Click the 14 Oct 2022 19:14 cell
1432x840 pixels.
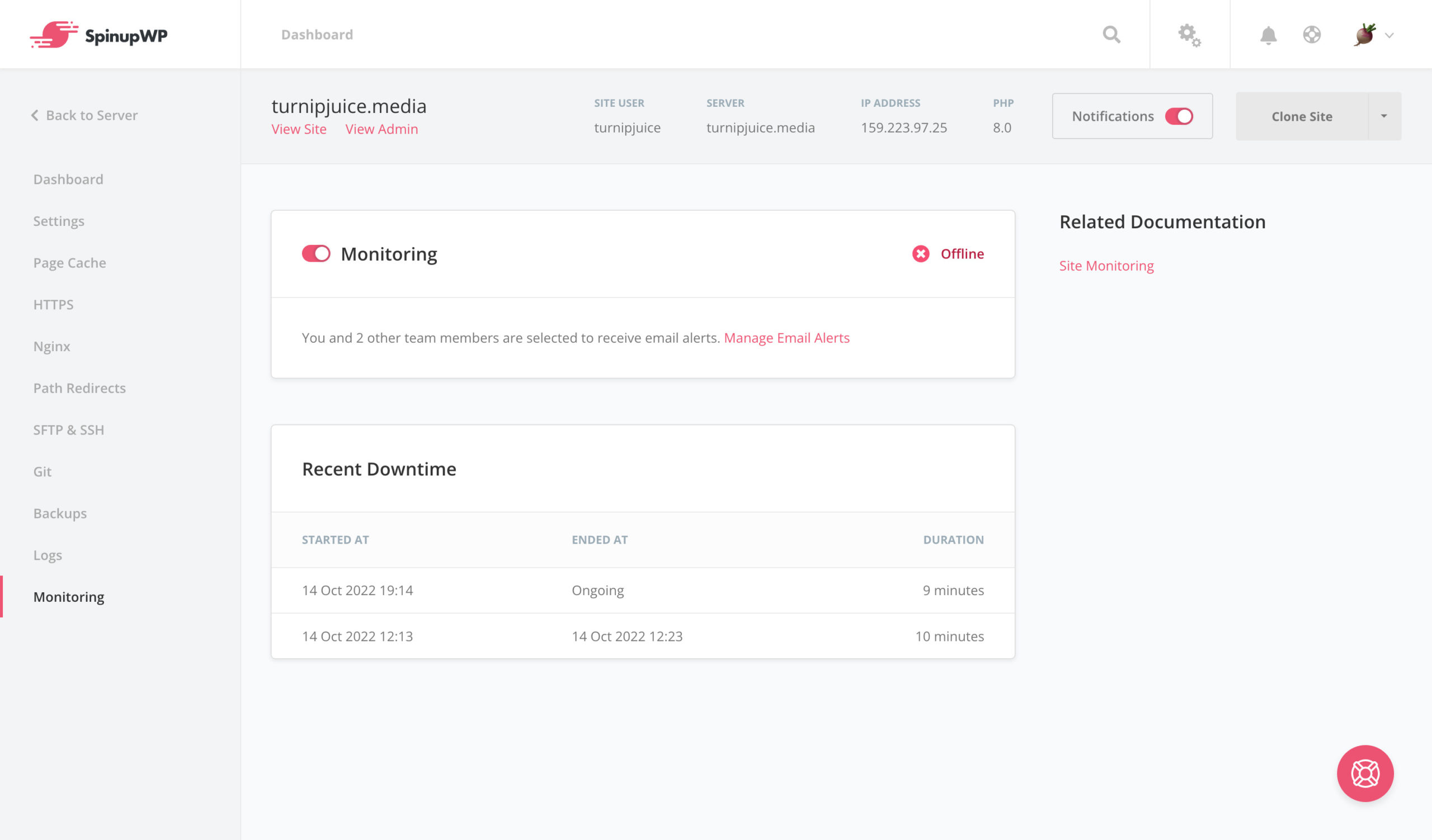click(x=357, y=590)
